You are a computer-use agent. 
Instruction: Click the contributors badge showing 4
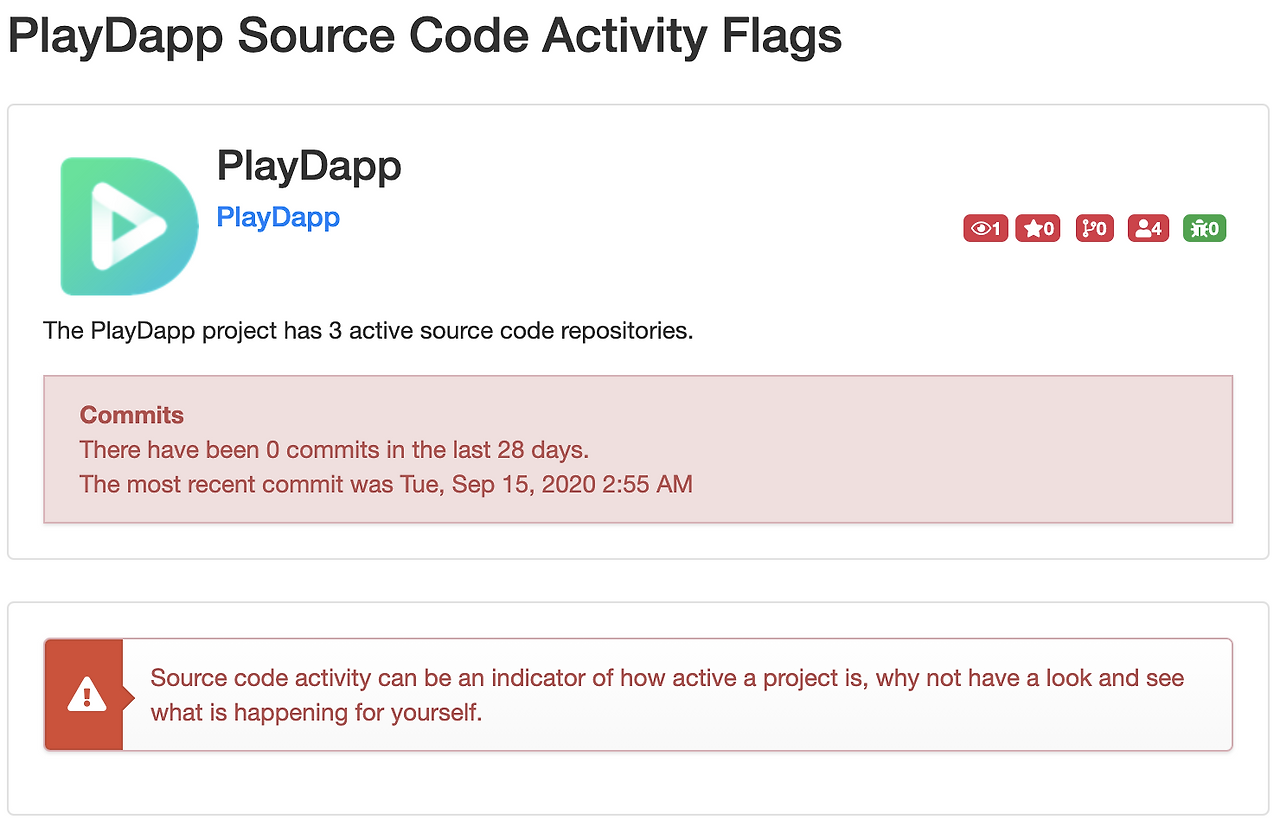1148,228
